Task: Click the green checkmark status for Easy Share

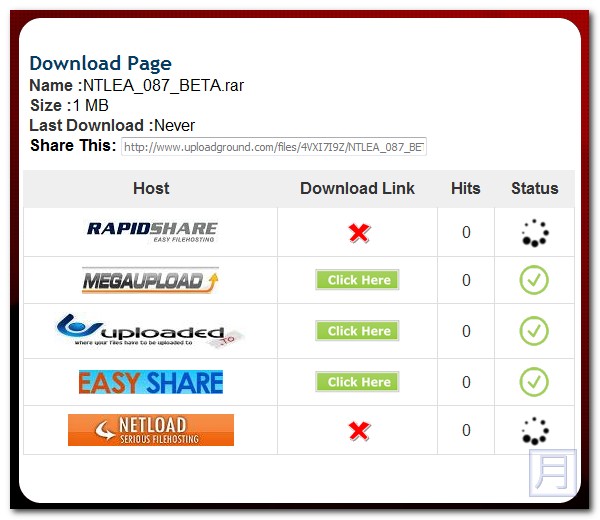Action: 534,382
